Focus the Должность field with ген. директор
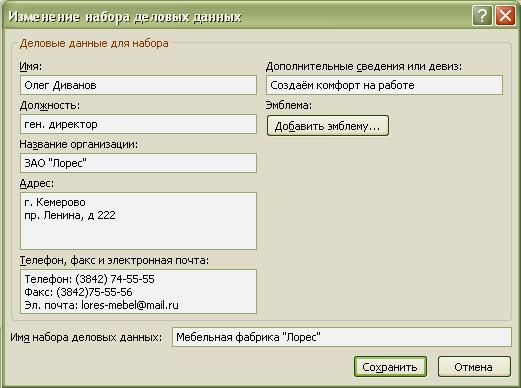Image resolution: width=521 pixels, height=388 pixels. 138,124
